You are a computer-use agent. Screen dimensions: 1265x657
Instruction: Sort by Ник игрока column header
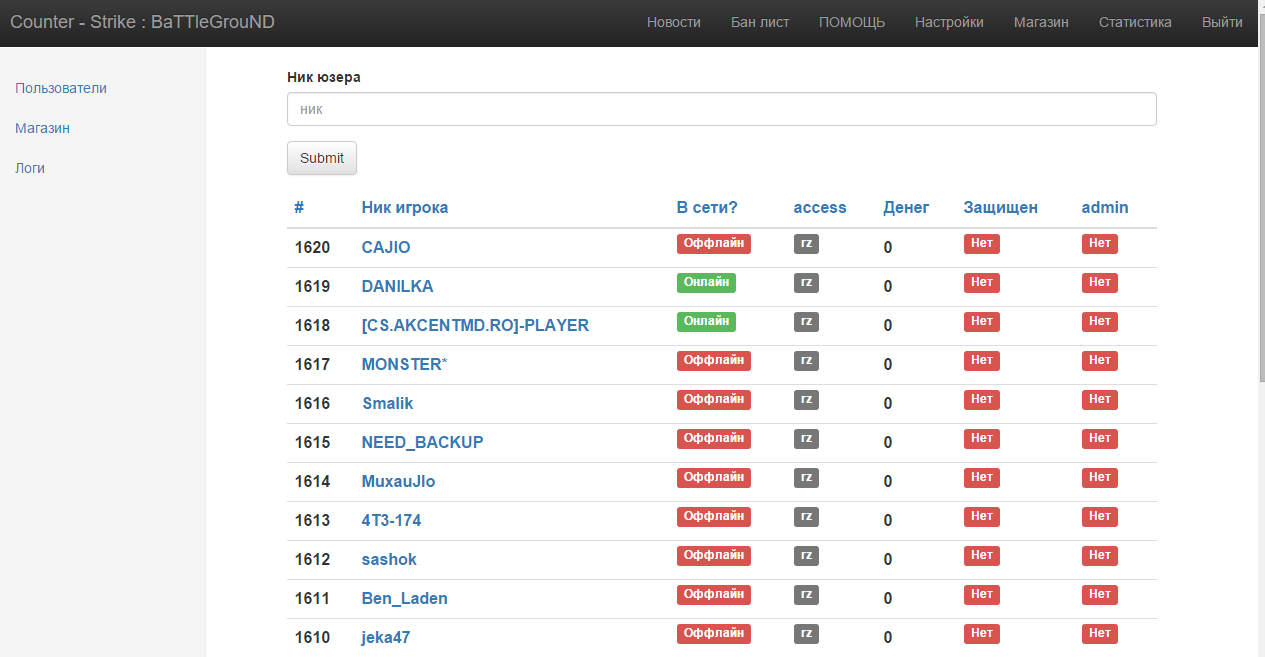pyautogui.click(x=405, y=208)
